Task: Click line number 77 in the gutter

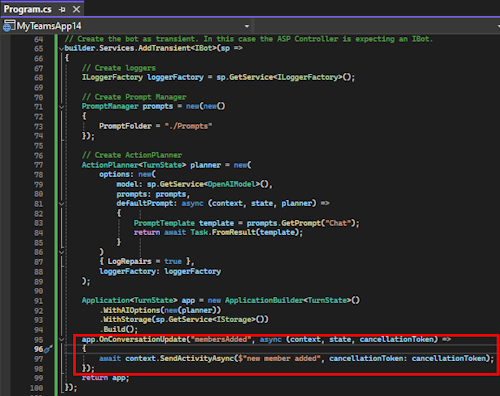Action: [38, 165]
